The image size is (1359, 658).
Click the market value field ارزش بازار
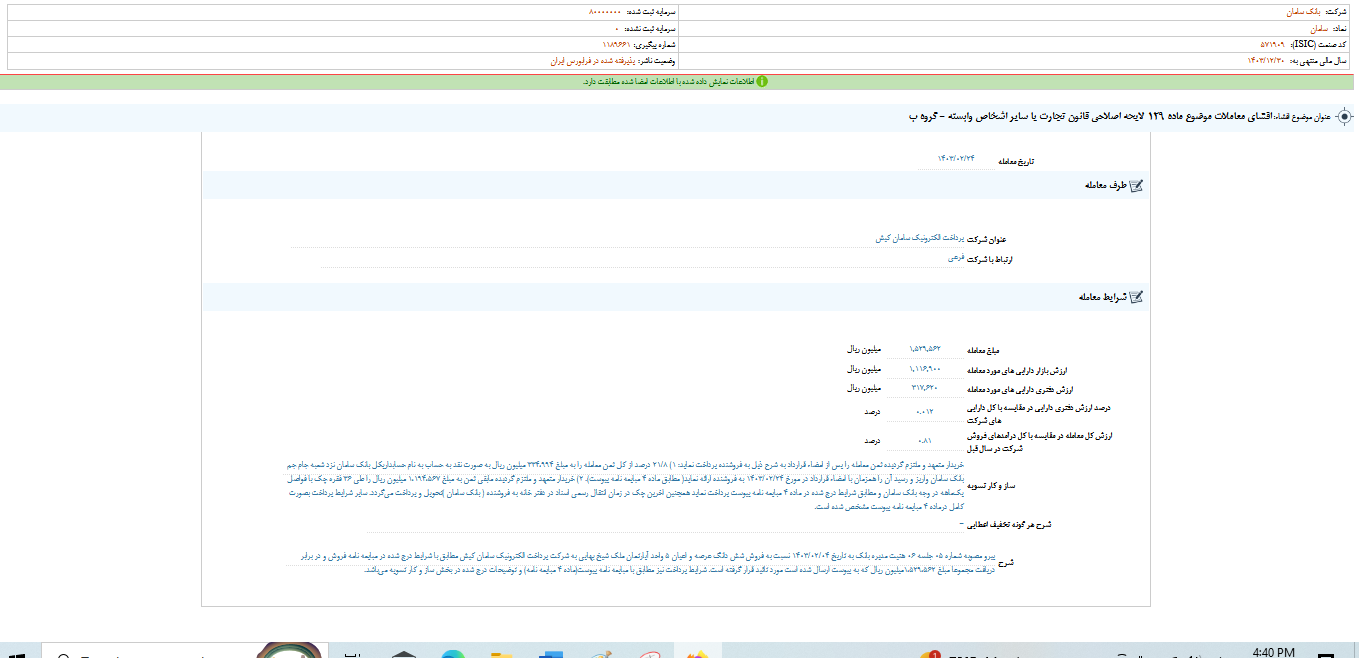coord(925,369)
